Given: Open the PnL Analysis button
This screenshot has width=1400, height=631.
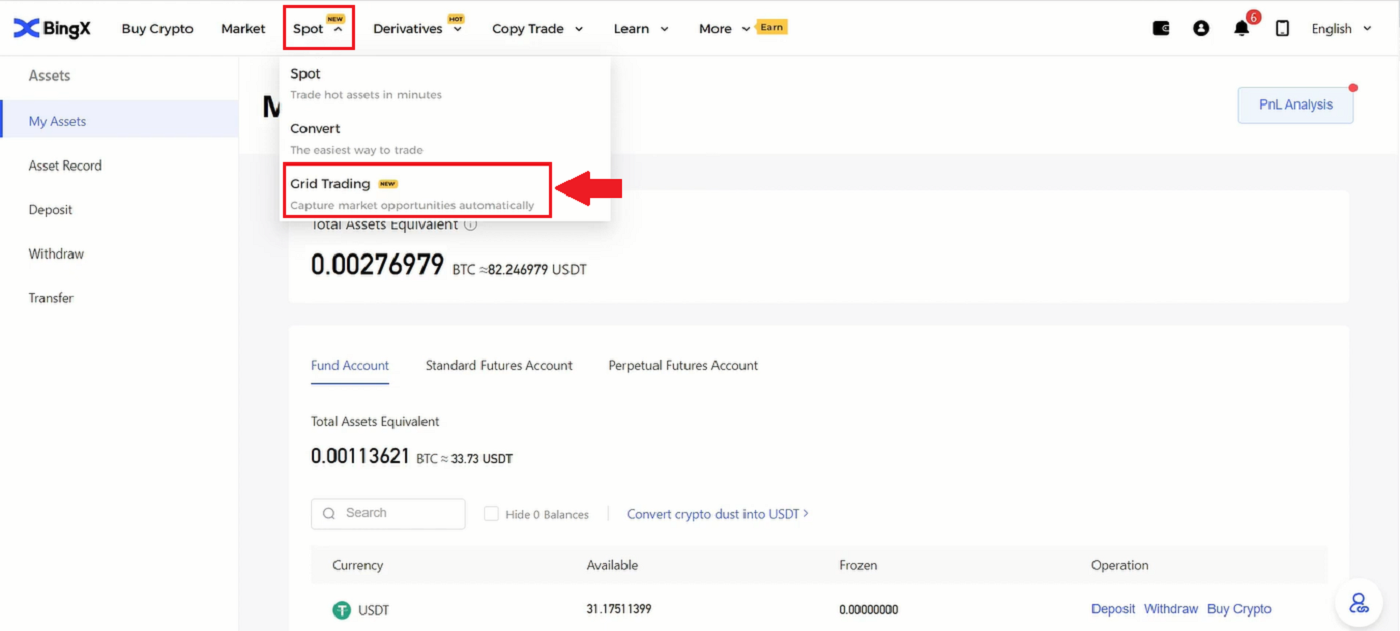Looking at the screenshot, I should click(x=1295, y=104).
